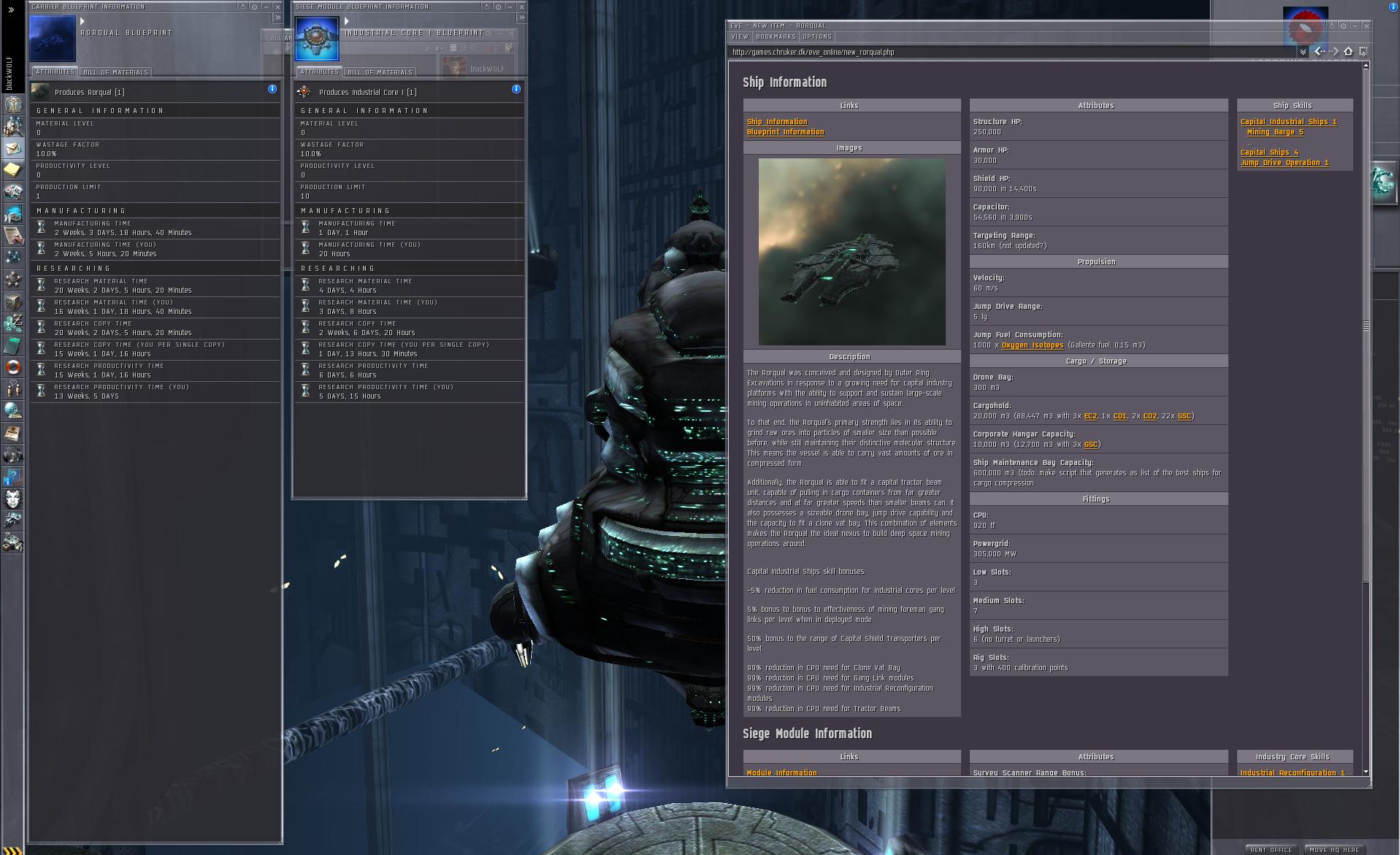The height and width of the screenshot is (855, 1400).
Task: Open the blue screen sidebar icon under Fitting
Action: coord(12,214)
